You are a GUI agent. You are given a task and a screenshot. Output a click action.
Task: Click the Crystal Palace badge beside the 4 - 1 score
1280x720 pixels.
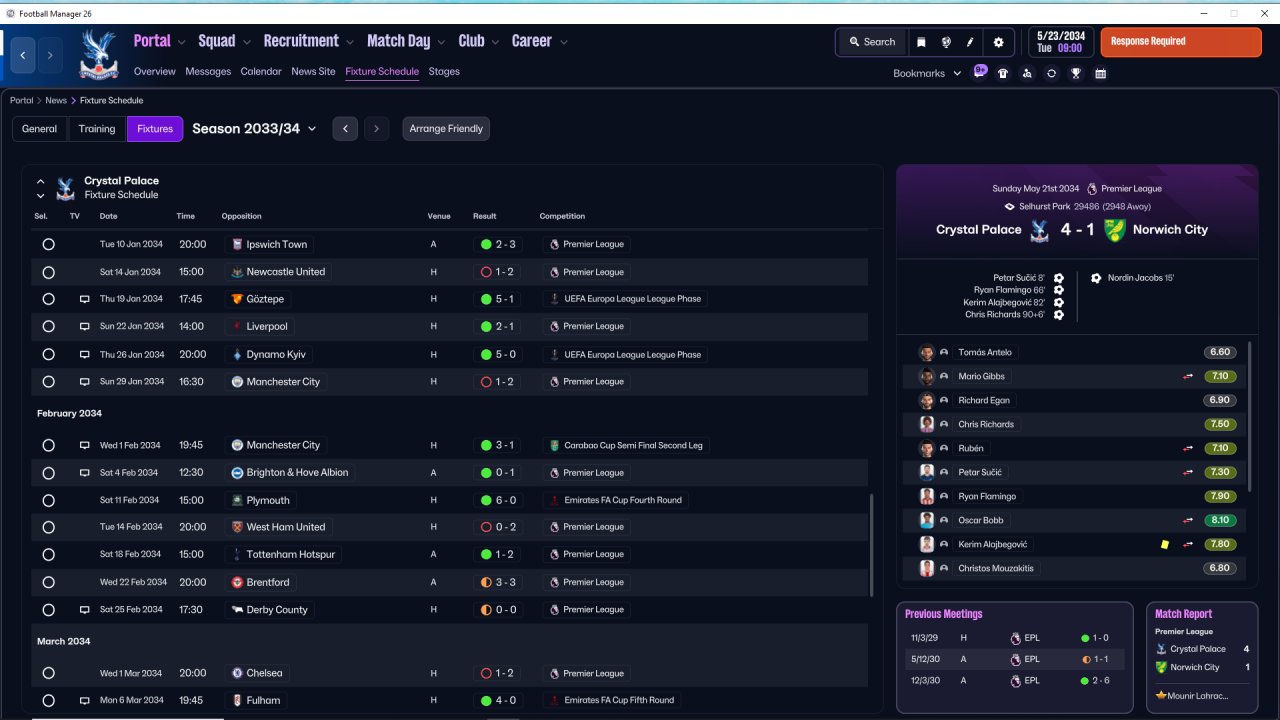(1040, 229)
